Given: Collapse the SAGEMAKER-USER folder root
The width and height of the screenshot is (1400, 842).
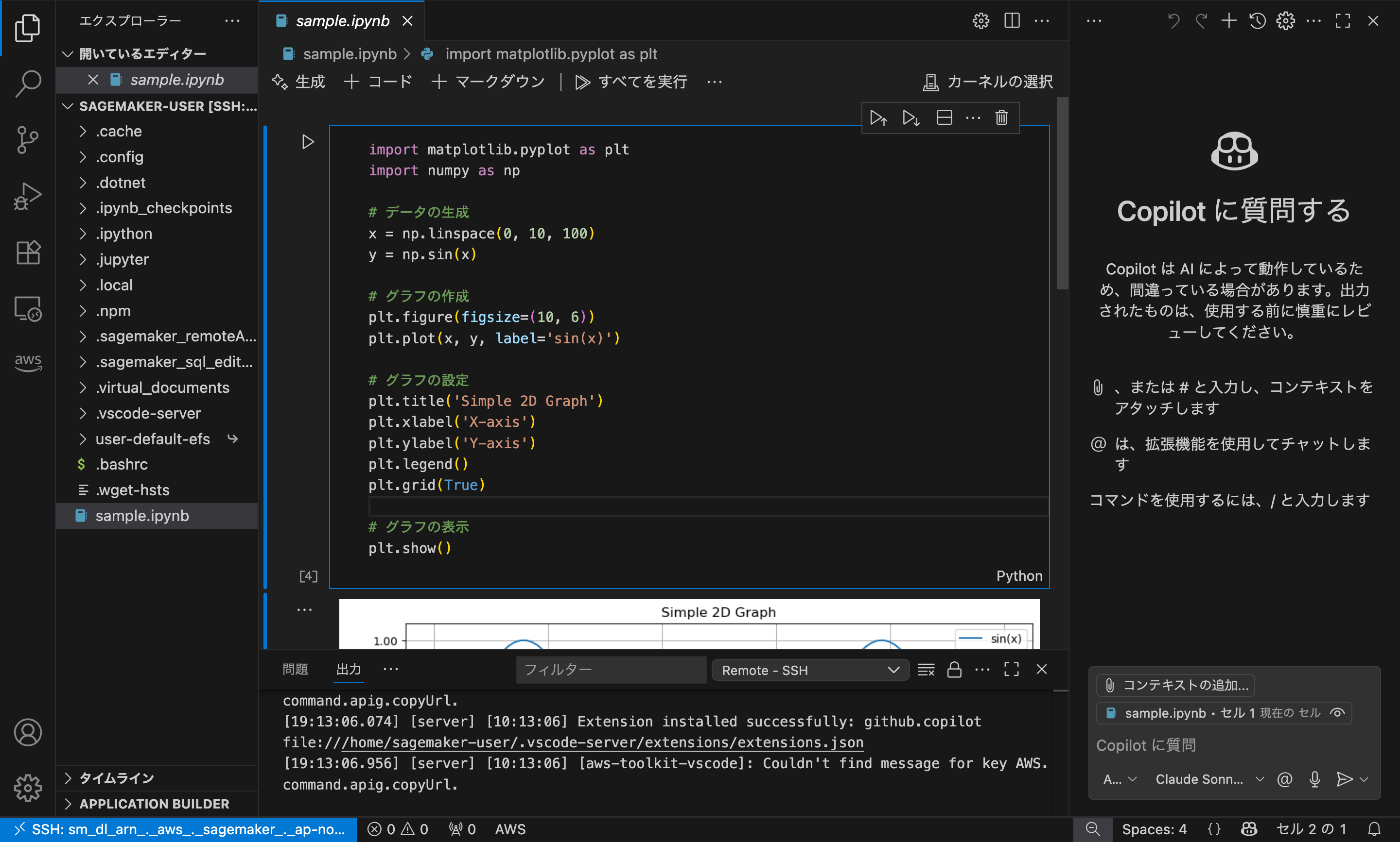Looking at the screenshot, I should (x=157, y=106).
